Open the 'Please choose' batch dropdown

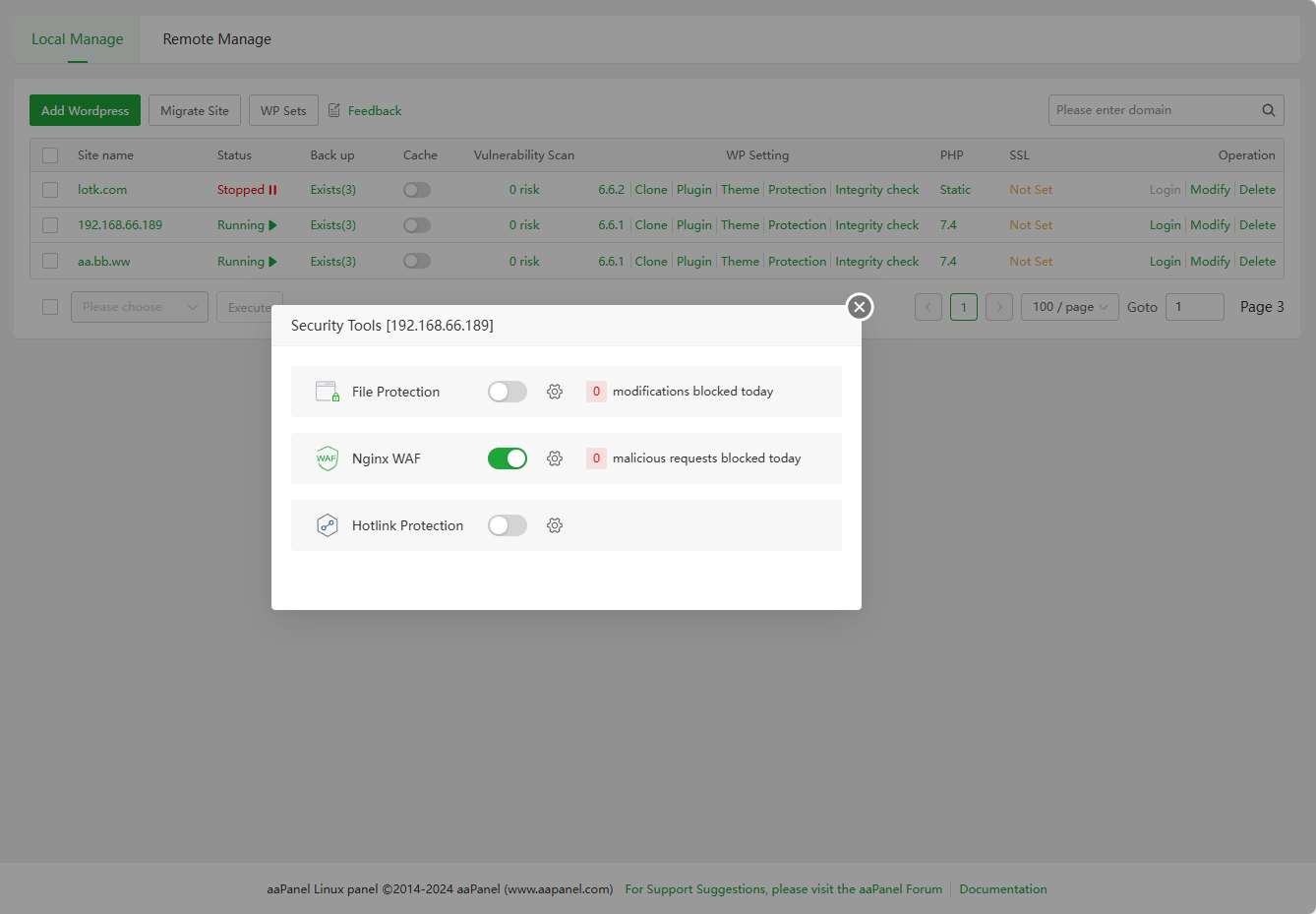tap(140, 307)
